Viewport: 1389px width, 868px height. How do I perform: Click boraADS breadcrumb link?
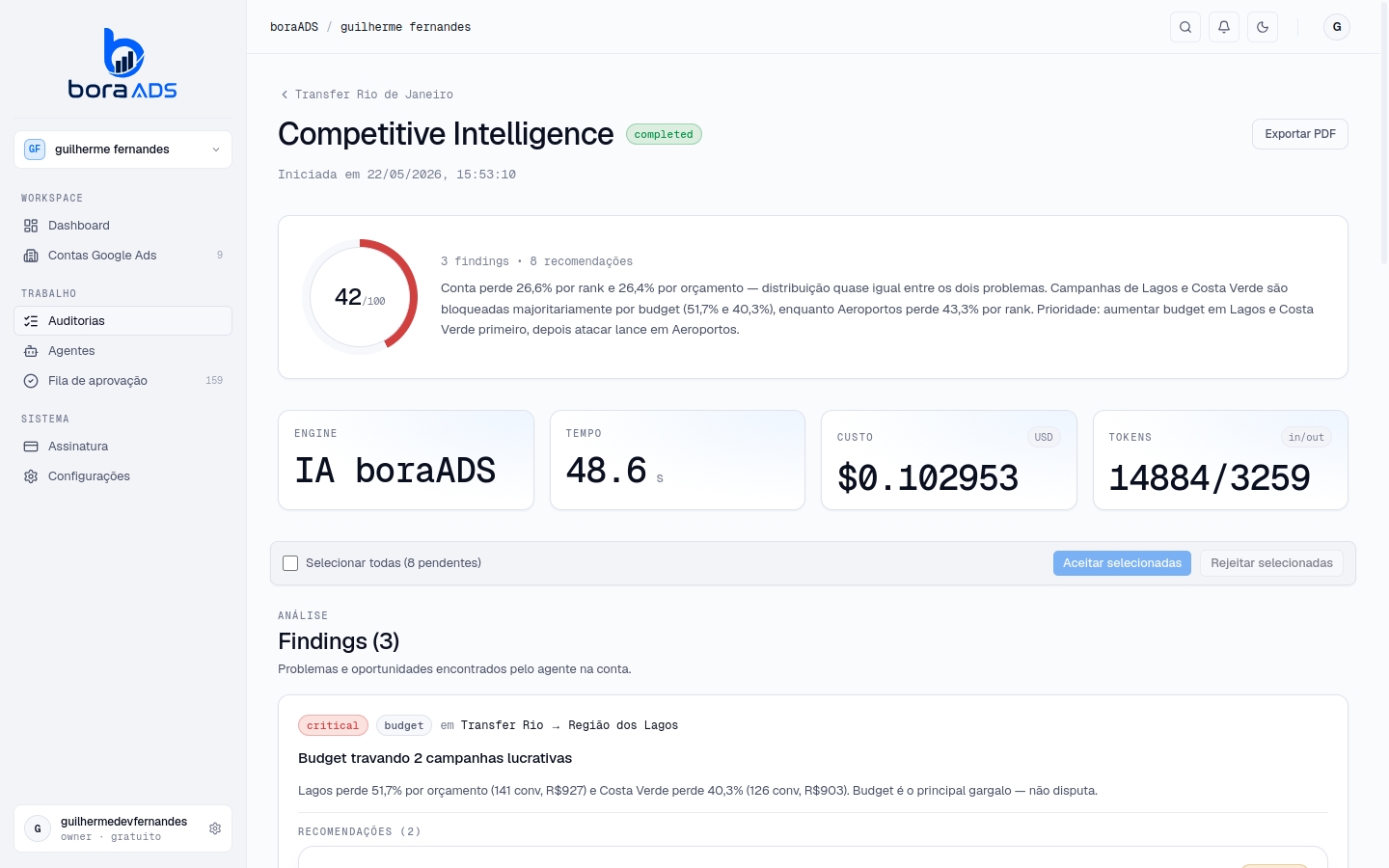tap(294, 27)
